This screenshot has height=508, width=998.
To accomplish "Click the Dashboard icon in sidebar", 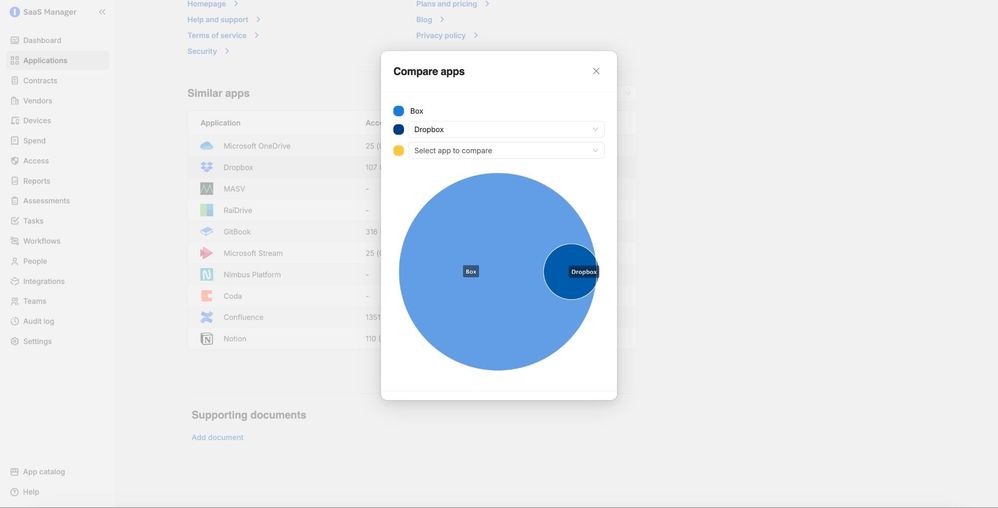I will point(14,40).
